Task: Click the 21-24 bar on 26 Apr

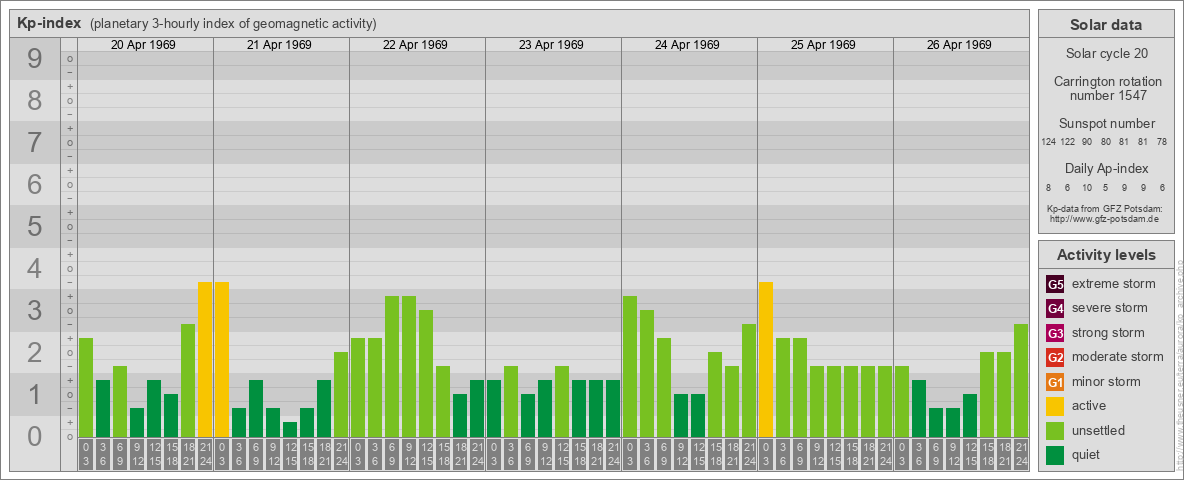Action: point(1021,380)
